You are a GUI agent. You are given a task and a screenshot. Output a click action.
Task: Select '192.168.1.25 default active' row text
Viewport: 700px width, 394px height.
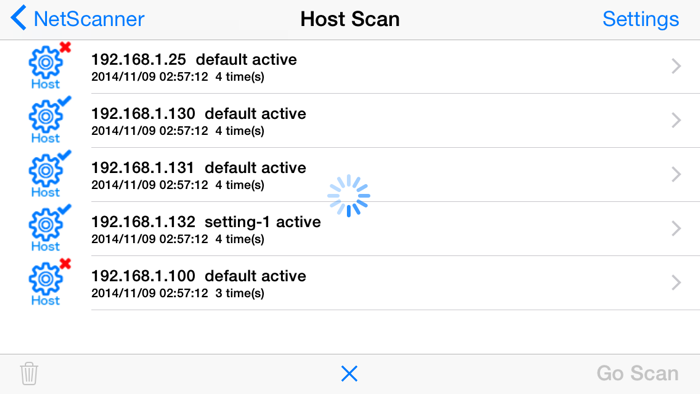click(x=194, y=59)
